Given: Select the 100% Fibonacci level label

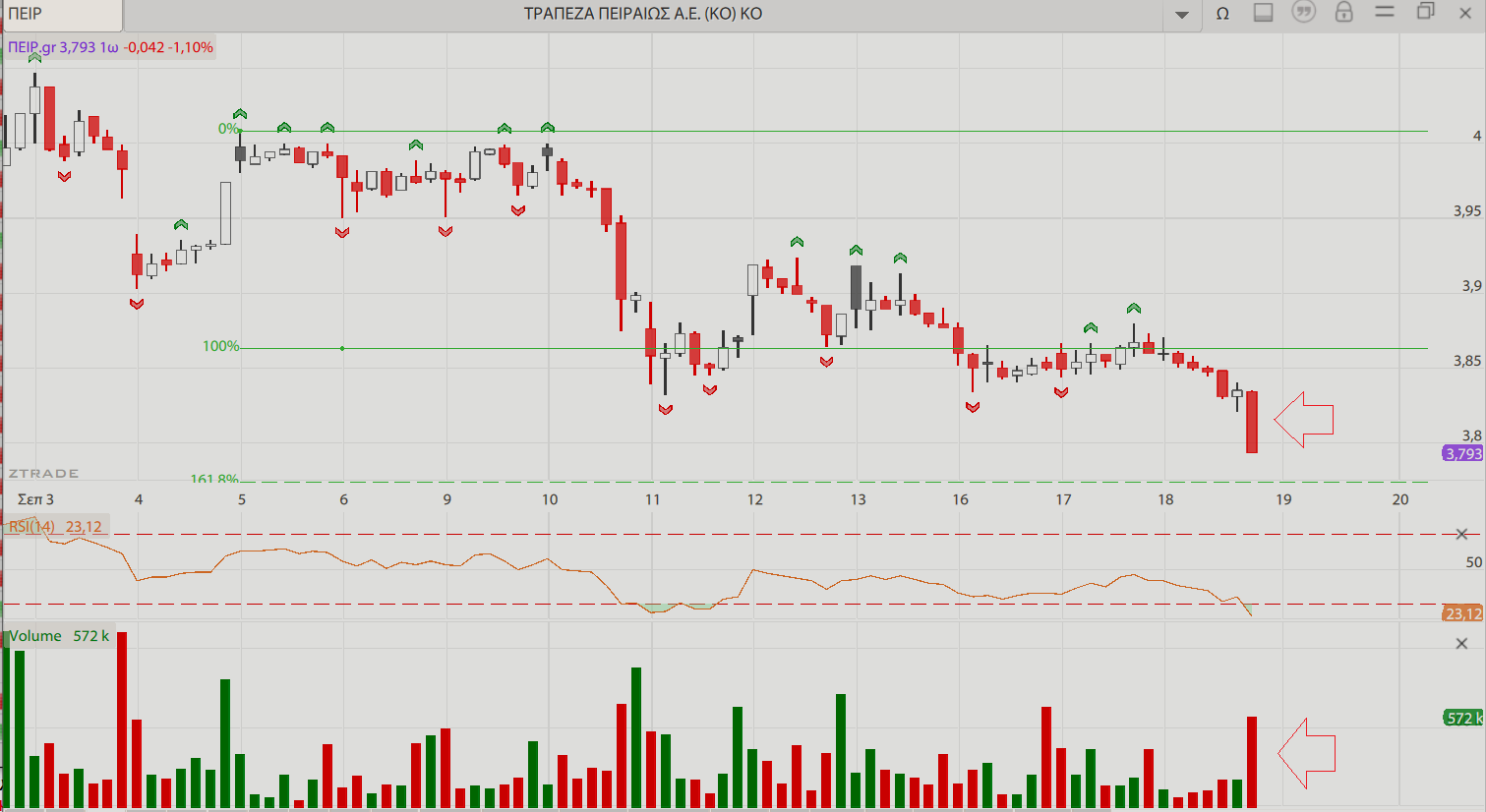Looking at the screenshot, I should (220, 346).
